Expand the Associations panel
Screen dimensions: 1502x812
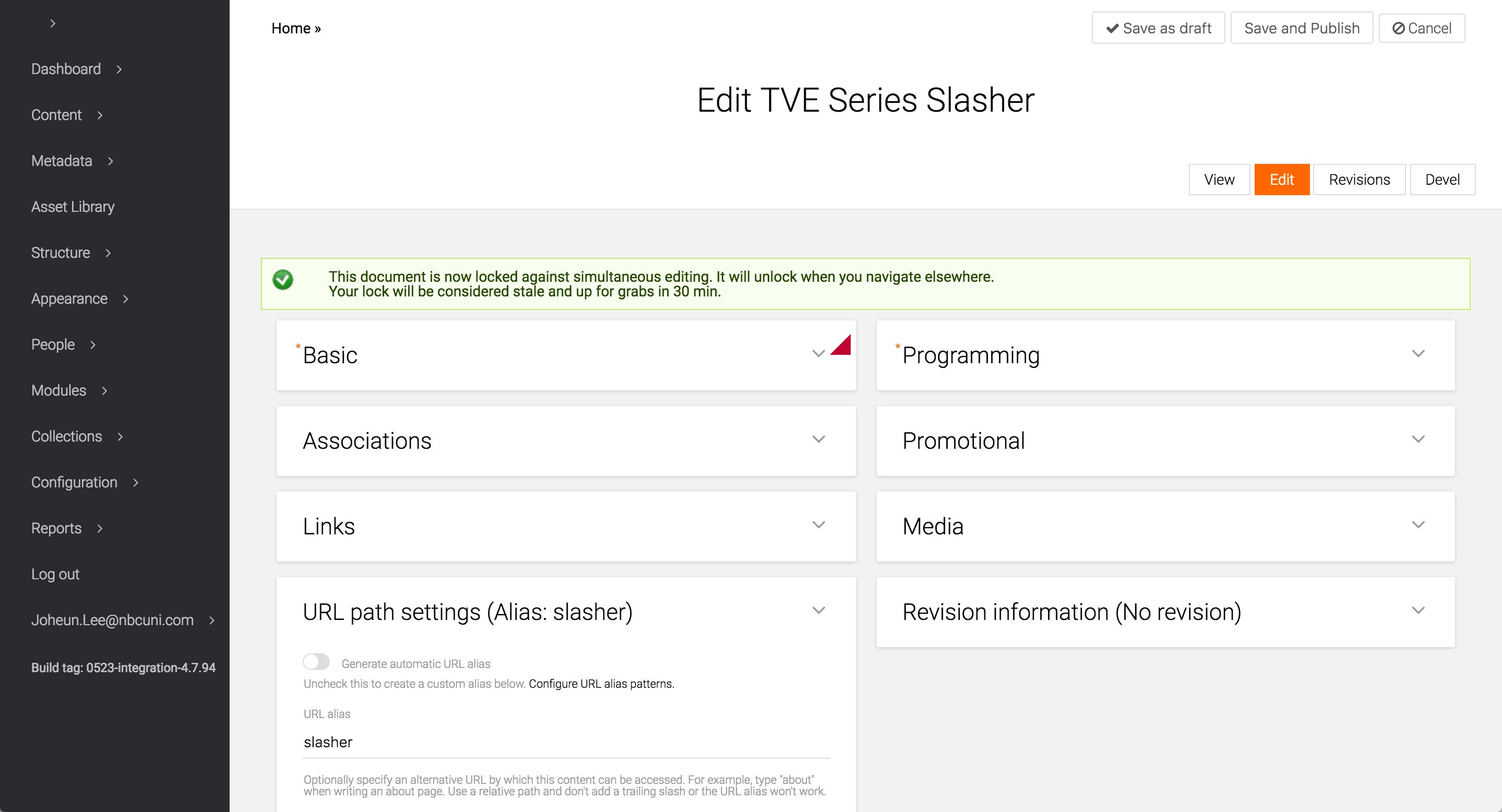(x=819, y=439)
